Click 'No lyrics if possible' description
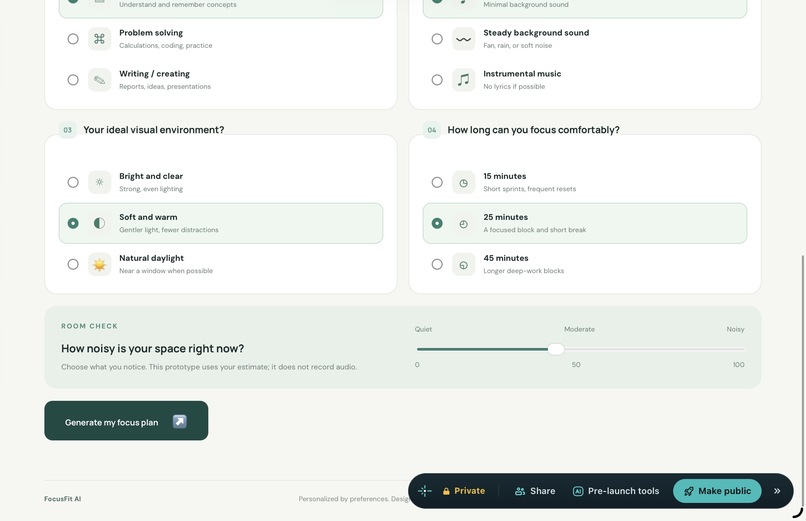 click(514, 86)
